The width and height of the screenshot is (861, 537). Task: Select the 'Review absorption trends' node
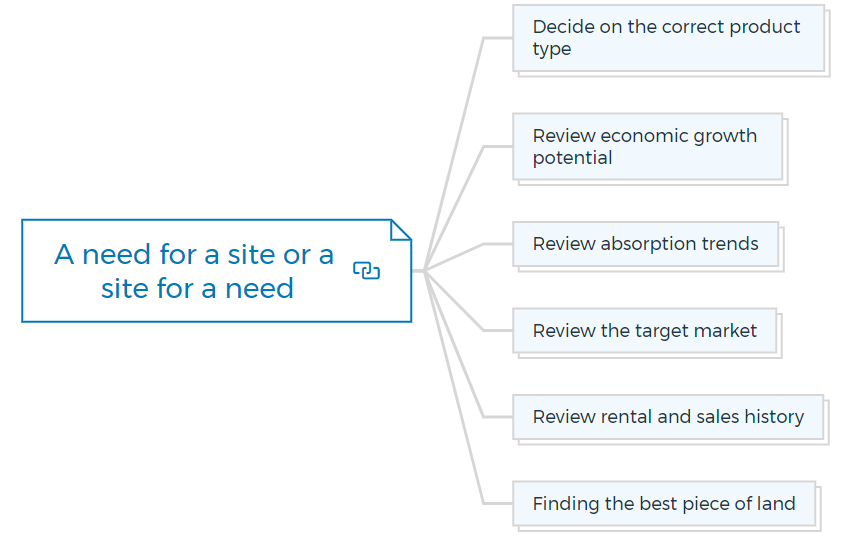[646, 244]
